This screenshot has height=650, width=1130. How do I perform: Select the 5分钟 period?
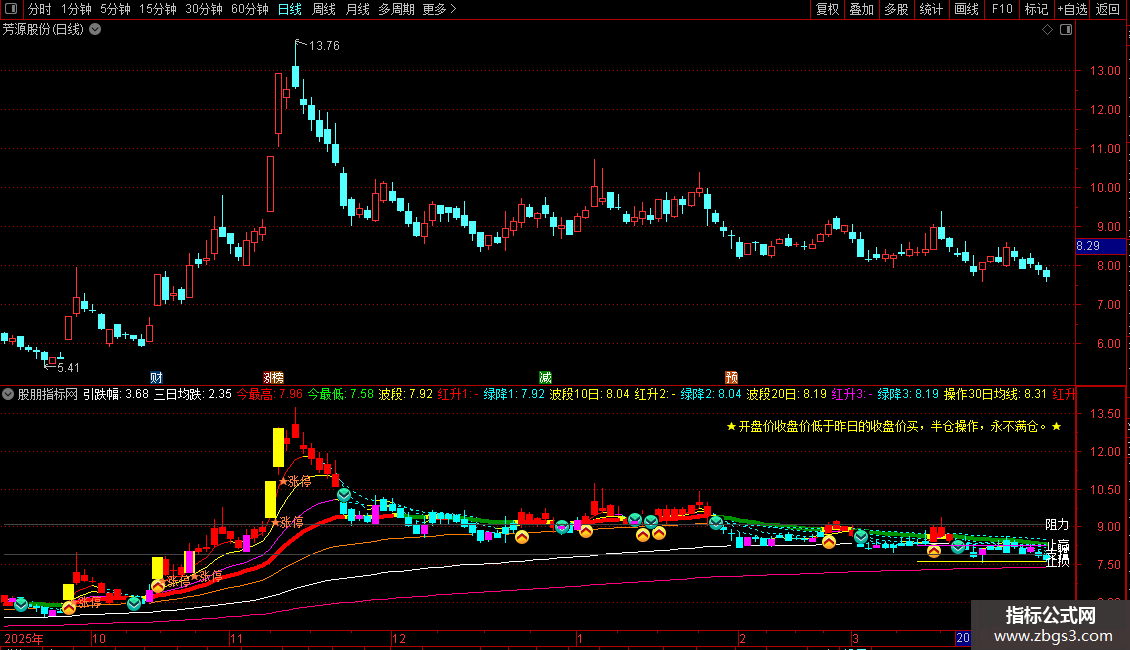pos(115,9)
